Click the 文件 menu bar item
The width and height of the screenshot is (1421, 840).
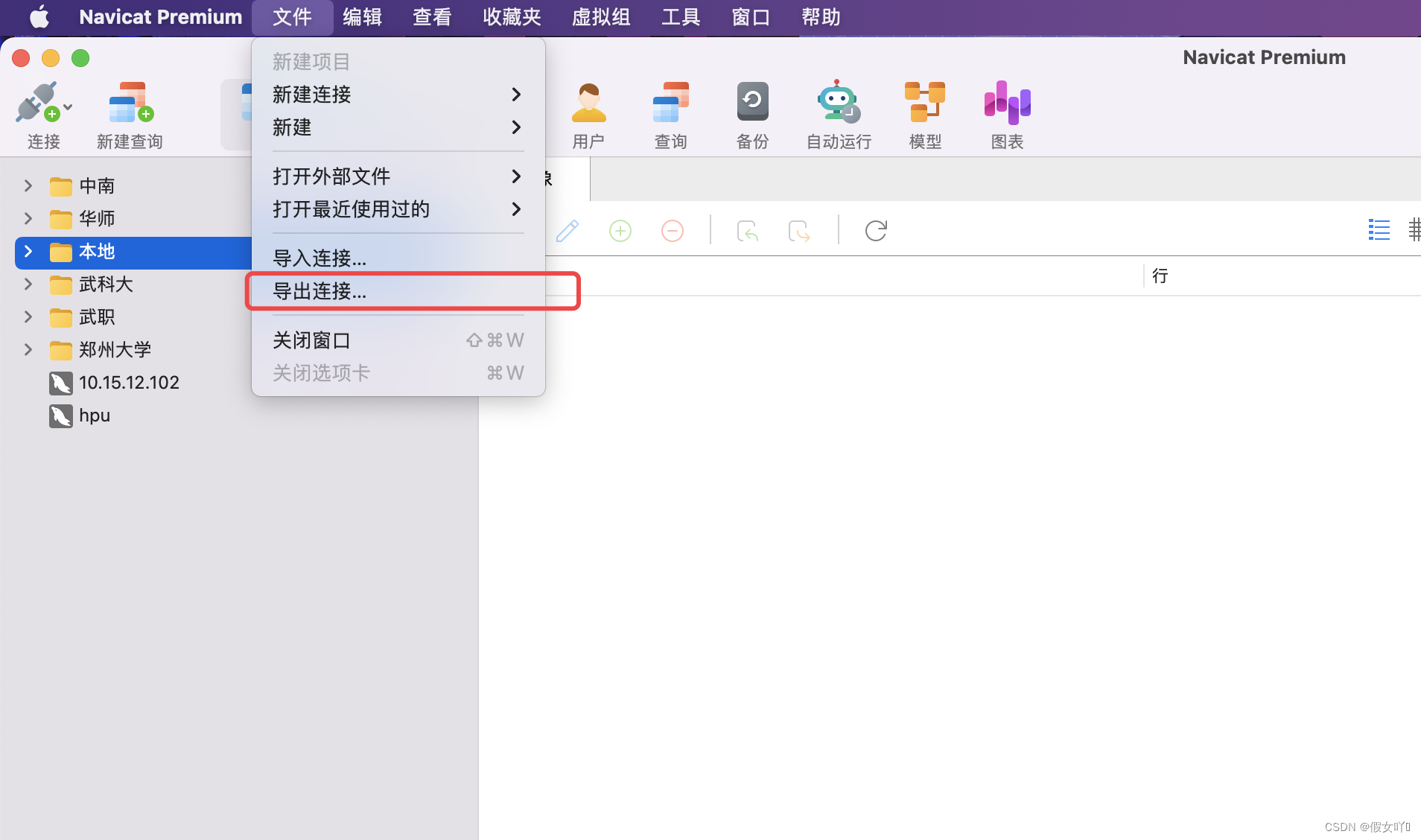coord(292,17)
